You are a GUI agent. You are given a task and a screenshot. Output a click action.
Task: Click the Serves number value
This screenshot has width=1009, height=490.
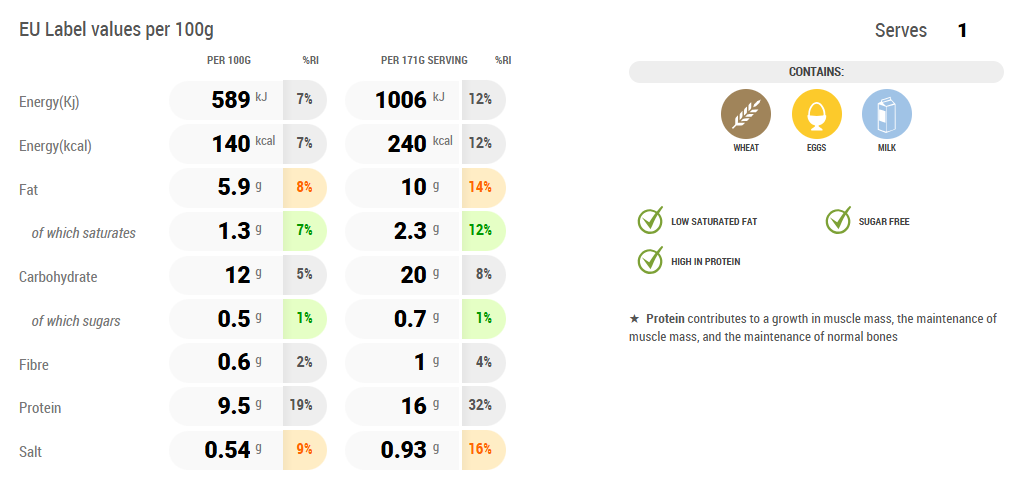click(962, 31)
